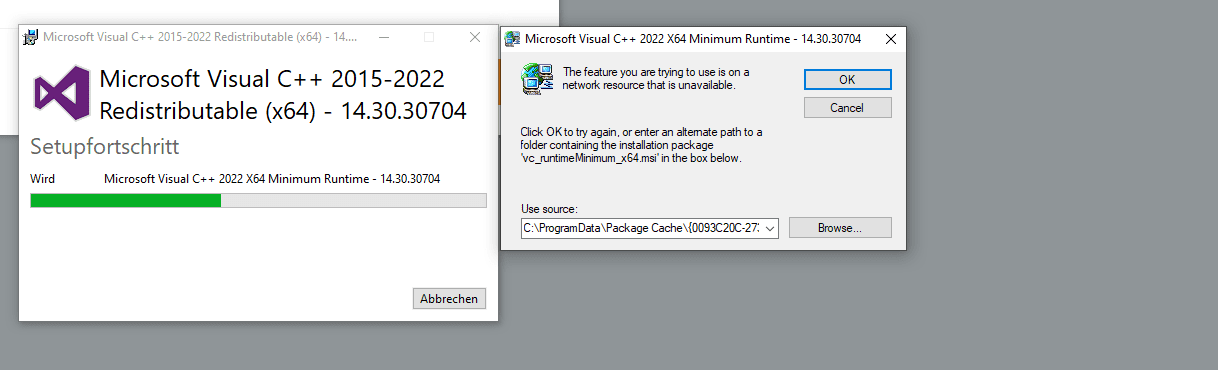
Task: Open the Browse... folder picker
Action: tap(840, 228)
